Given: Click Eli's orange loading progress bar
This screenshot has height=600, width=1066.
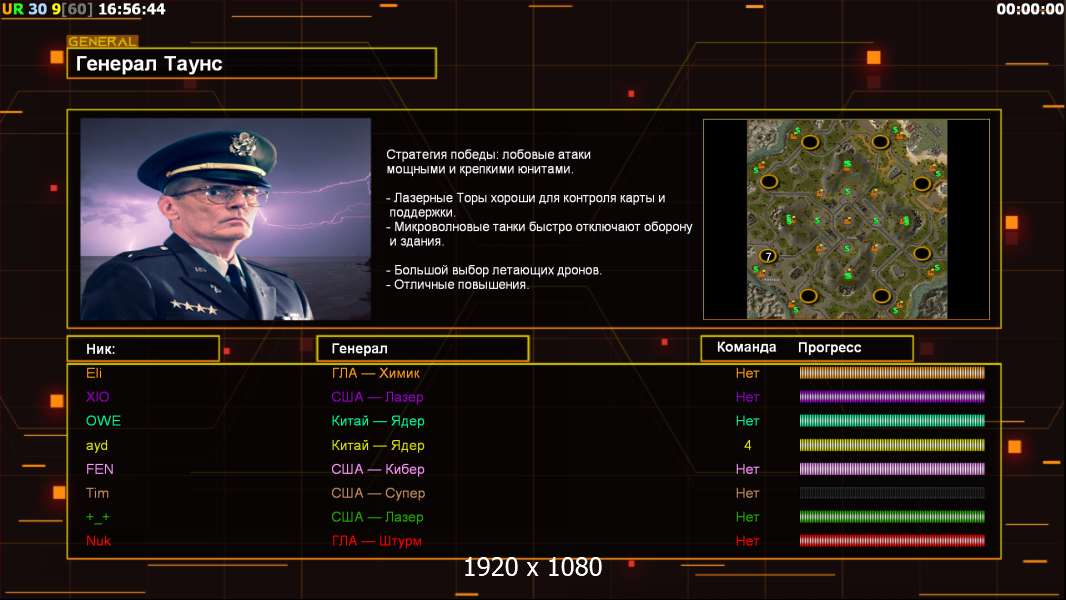Looking at the screenshot, I should click(x=892, y=372).
